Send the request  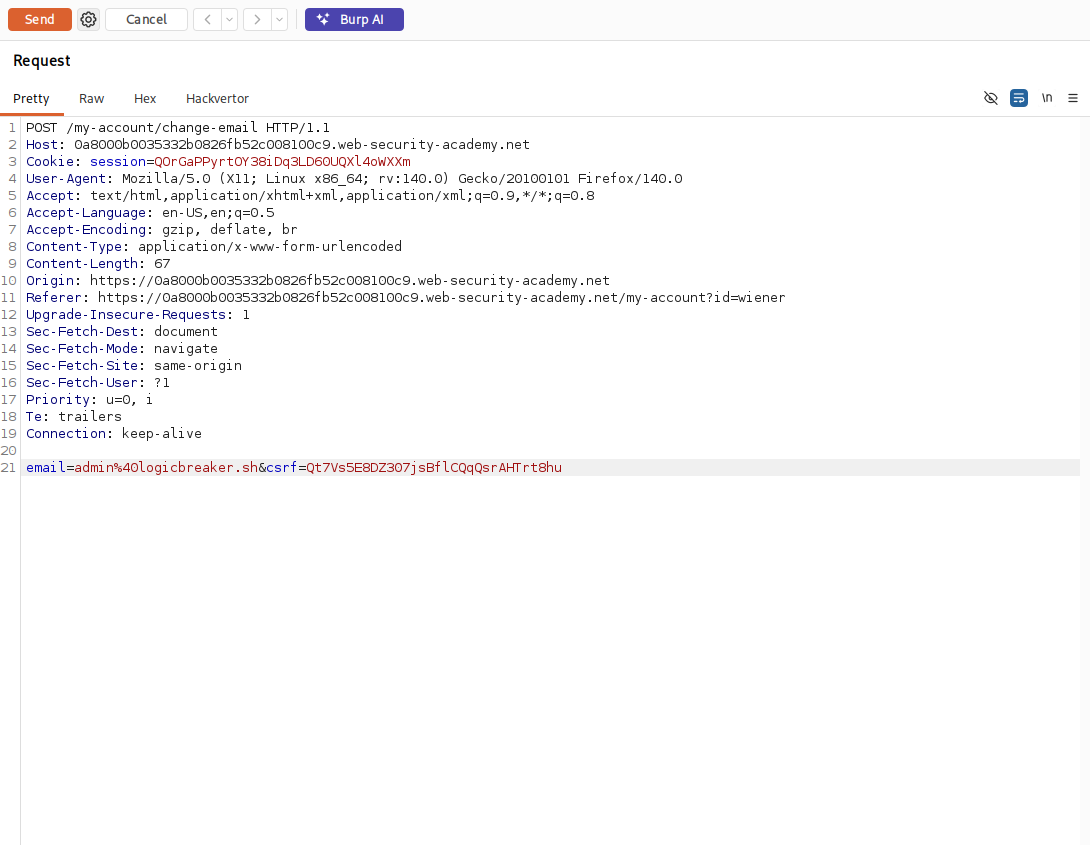pyautogui.click(x=40, y=19)
